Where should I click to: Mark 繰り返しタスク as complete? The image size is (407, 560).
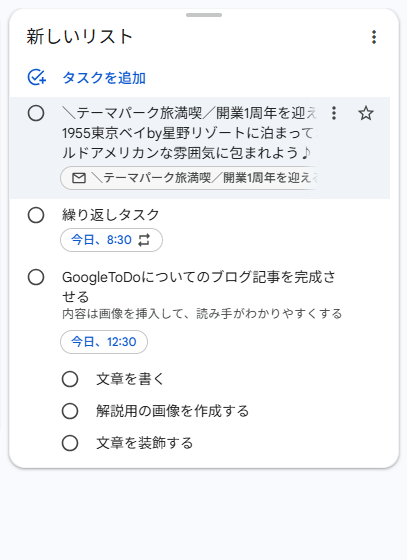point(36,215)
